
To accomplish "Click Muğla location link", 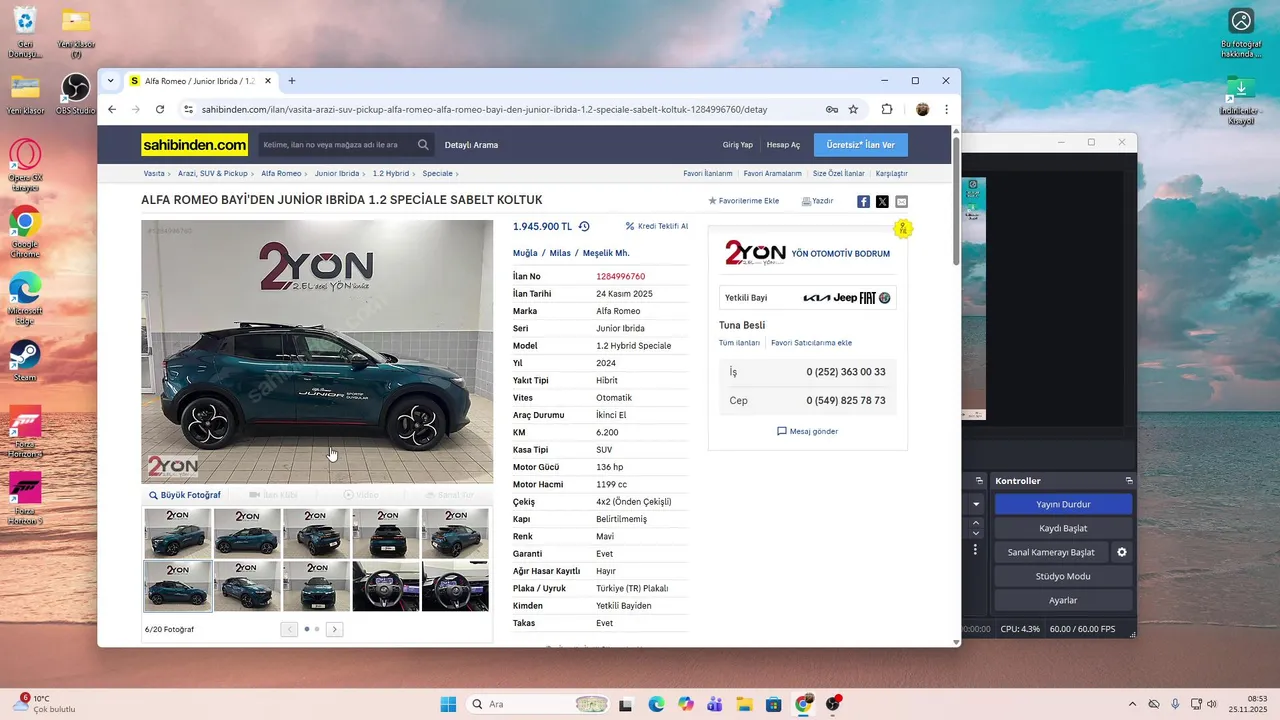I will point(525,253).
